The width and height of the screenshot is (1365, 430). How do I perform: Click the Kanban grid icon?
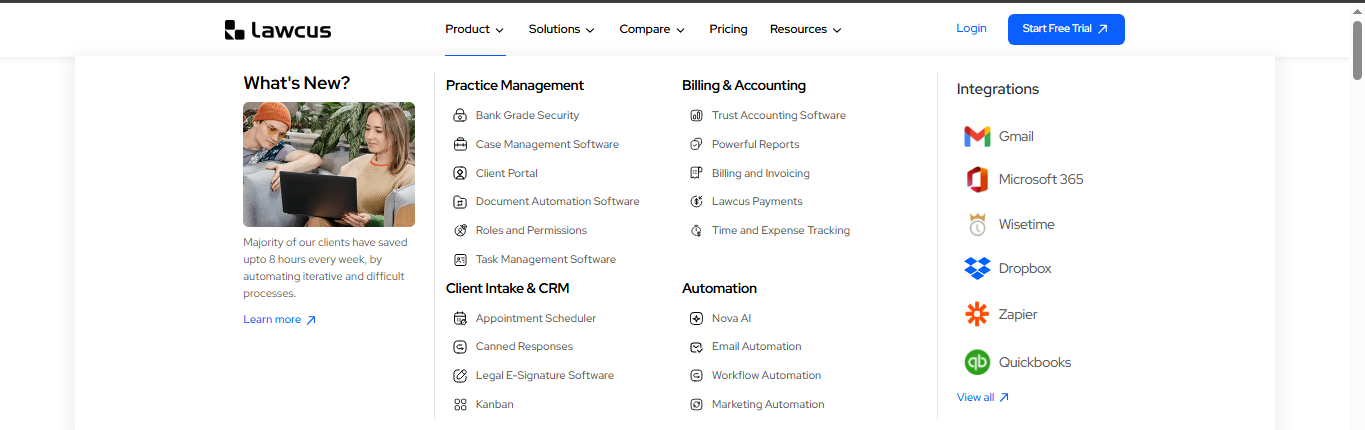tap(460, 405)
